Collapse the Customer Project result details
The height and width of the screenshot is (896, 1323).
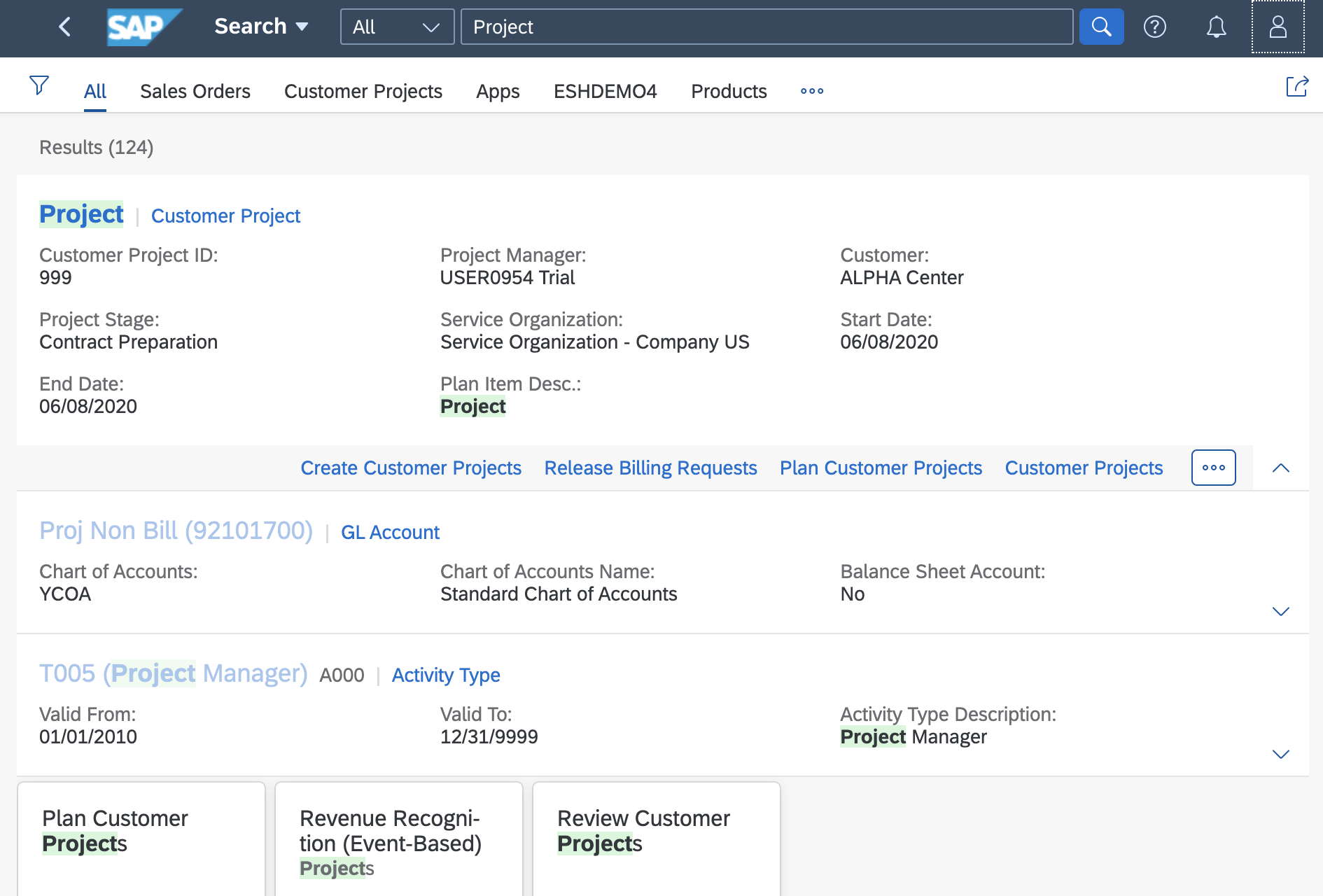pyautogui.click(x=1280, y=468)
